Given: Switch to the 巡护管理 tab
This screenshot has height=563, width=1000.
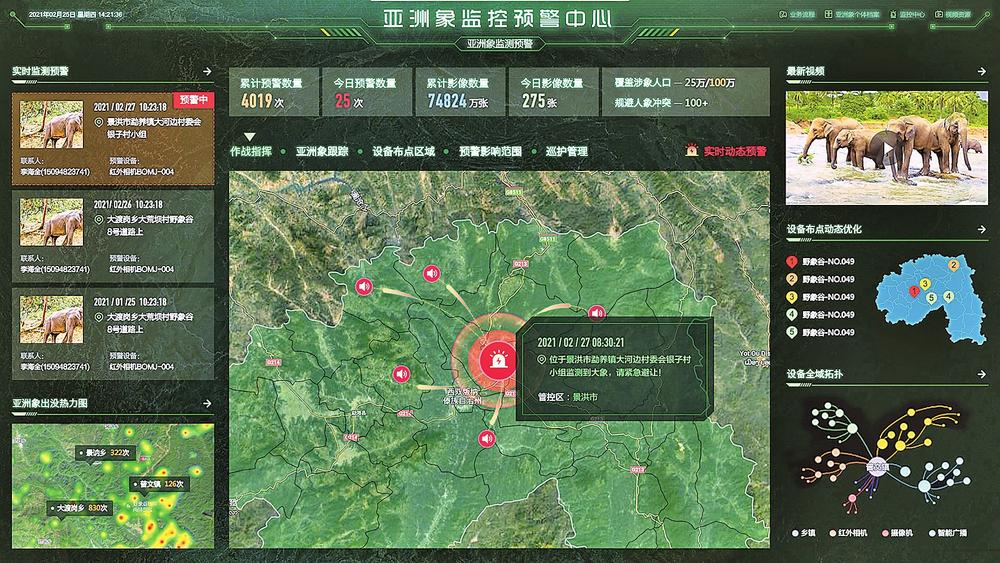Looking at the screenshot, I should (x=567, y=151).
